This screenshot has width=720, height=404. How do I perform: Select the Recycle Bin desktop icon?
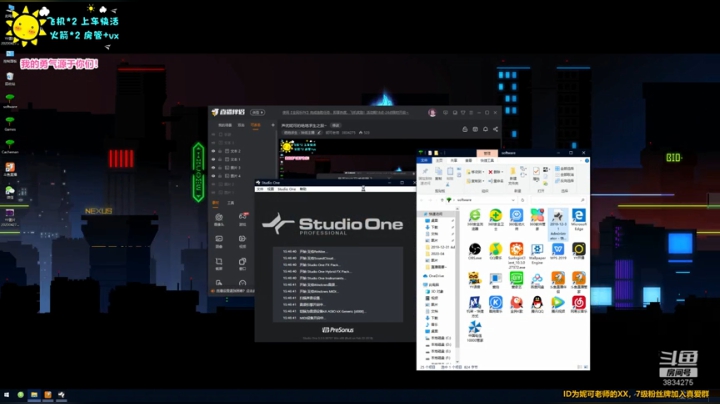point(10,77)
